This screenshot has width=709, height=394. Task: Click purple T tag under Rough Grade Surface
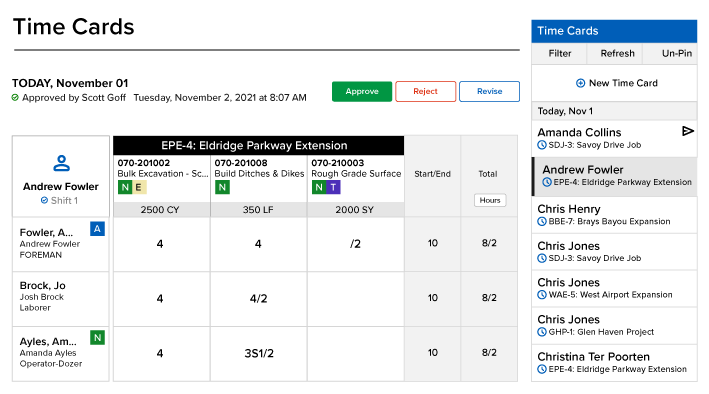[333, 187]
